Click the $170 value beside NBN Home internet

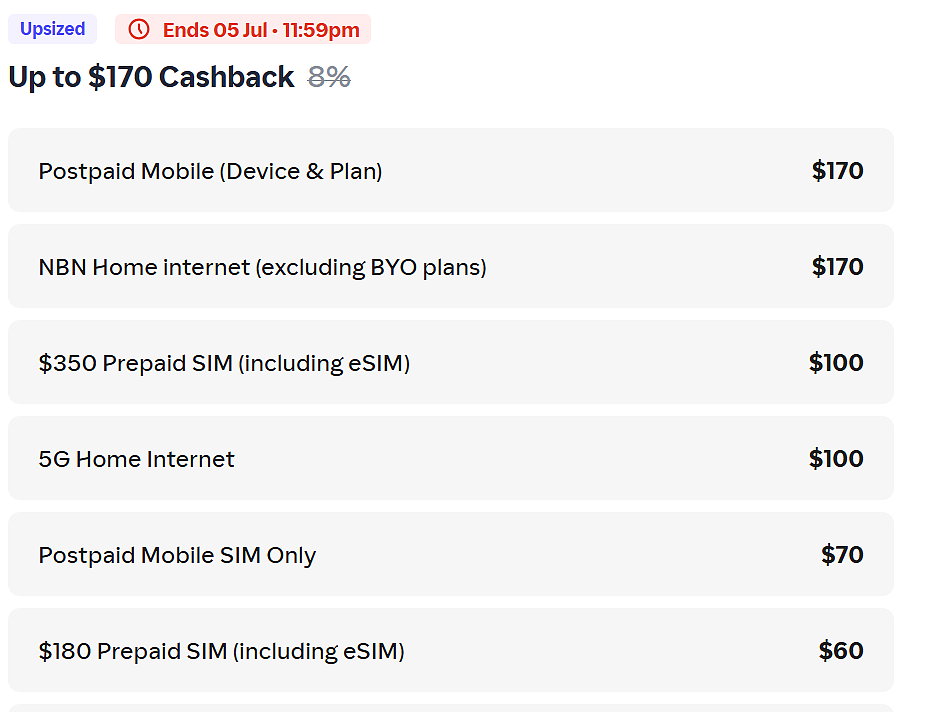tap(837, 267)
